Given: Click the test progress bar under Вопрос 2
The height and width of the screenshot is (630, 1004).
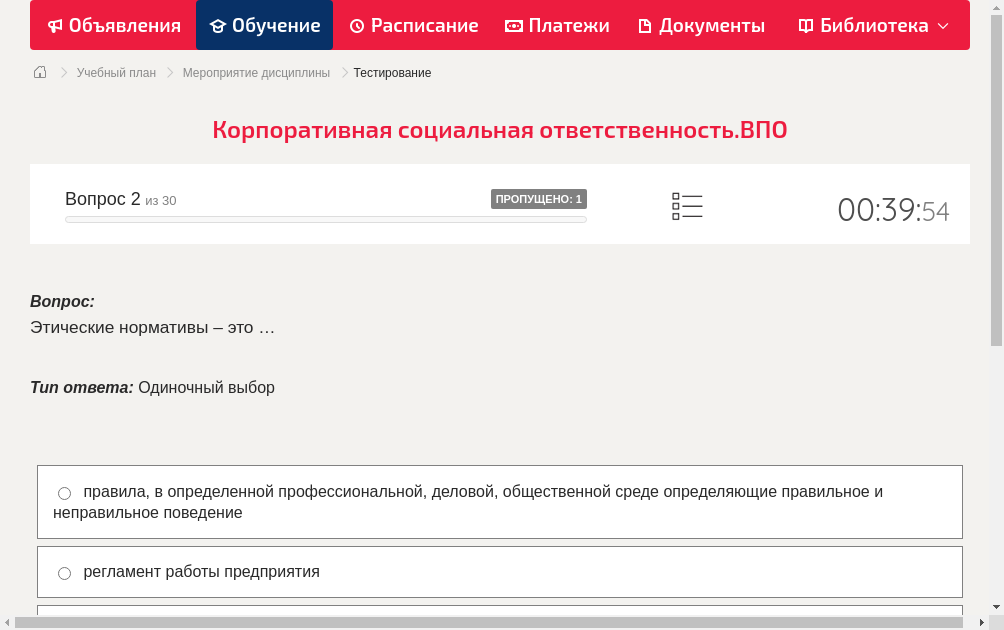Looking at the screenshot, I should click(x=325, y=219).
